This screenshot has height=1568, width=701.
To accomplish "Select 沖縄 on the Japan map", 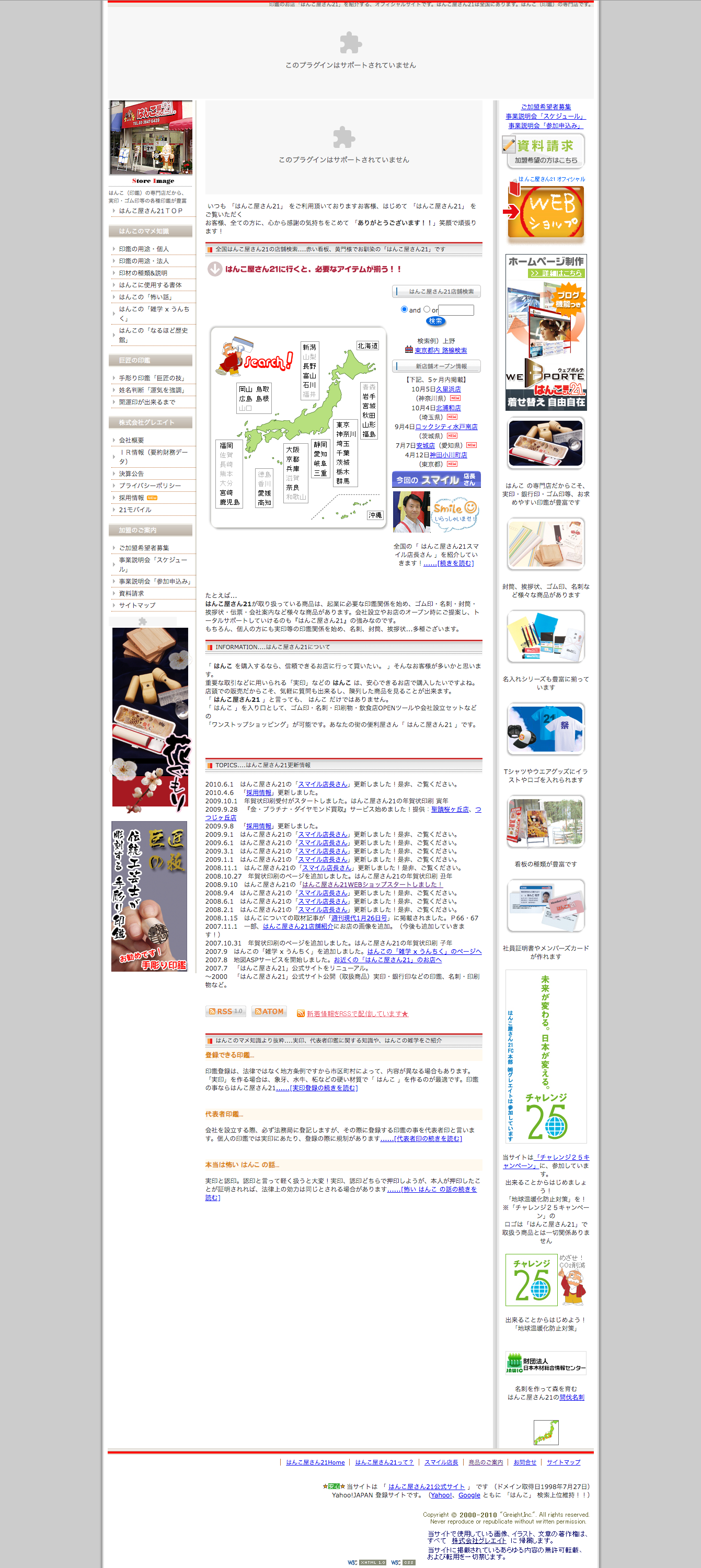I will [375, 515].
